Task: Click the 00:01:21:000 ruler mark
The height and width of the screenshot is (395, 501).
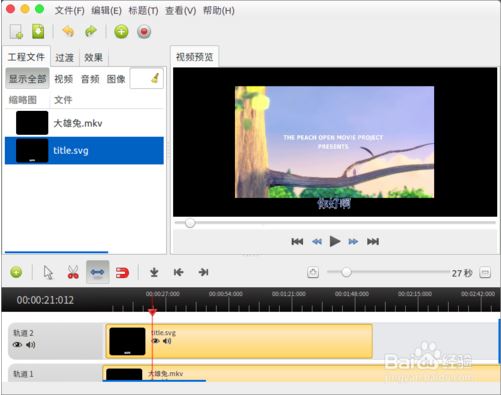Action: 289,294
